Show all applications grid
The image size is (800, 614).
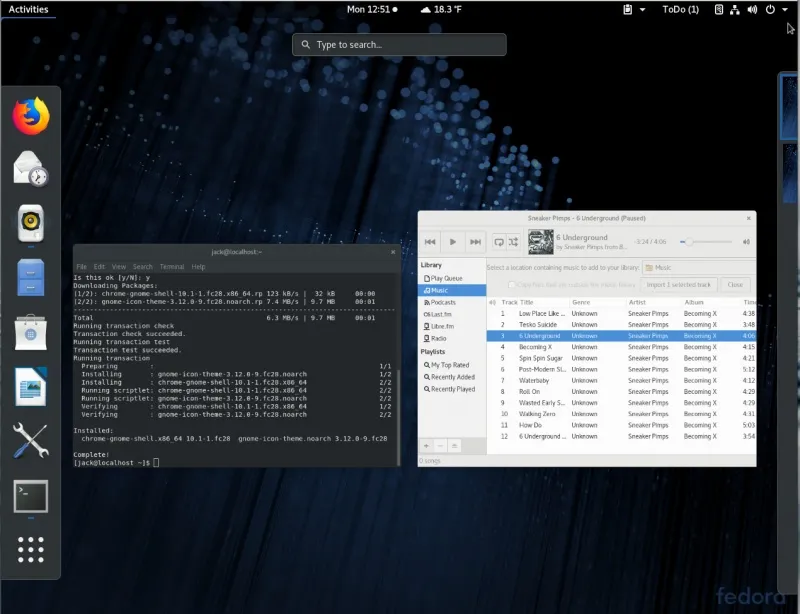(x=31, y=550)
